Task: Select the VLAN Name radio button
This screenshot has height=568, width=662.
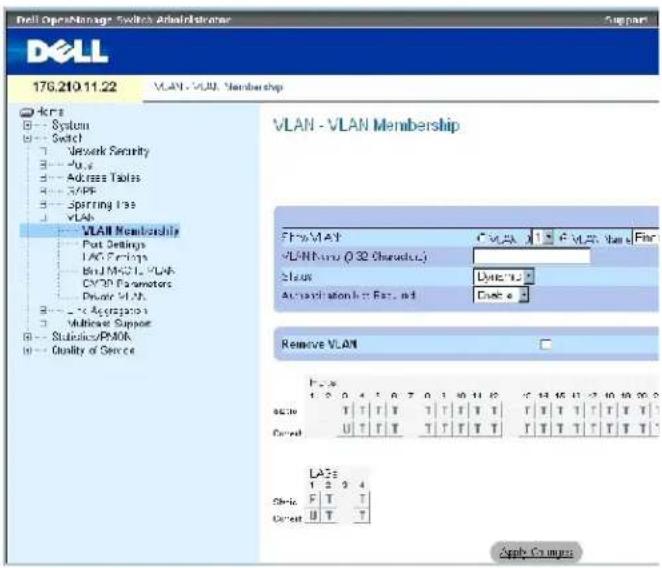Action: point(563,238)
